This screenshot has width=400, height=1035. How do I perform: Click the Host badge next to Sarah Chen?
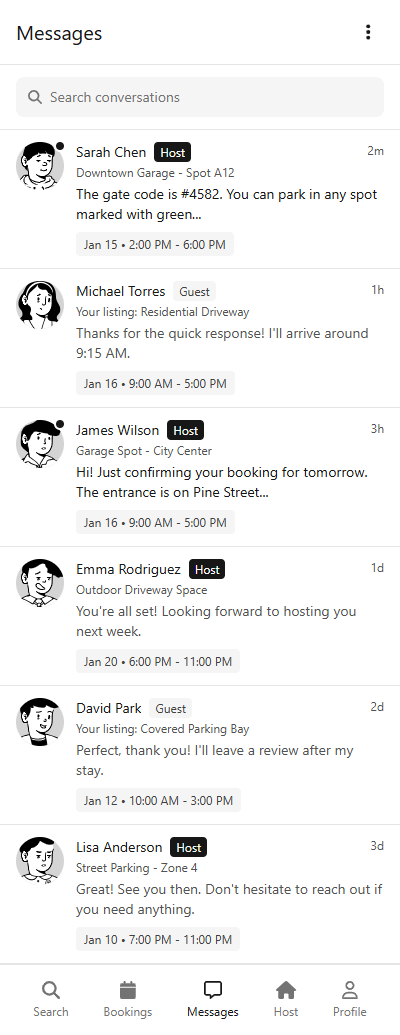[172, 152]
